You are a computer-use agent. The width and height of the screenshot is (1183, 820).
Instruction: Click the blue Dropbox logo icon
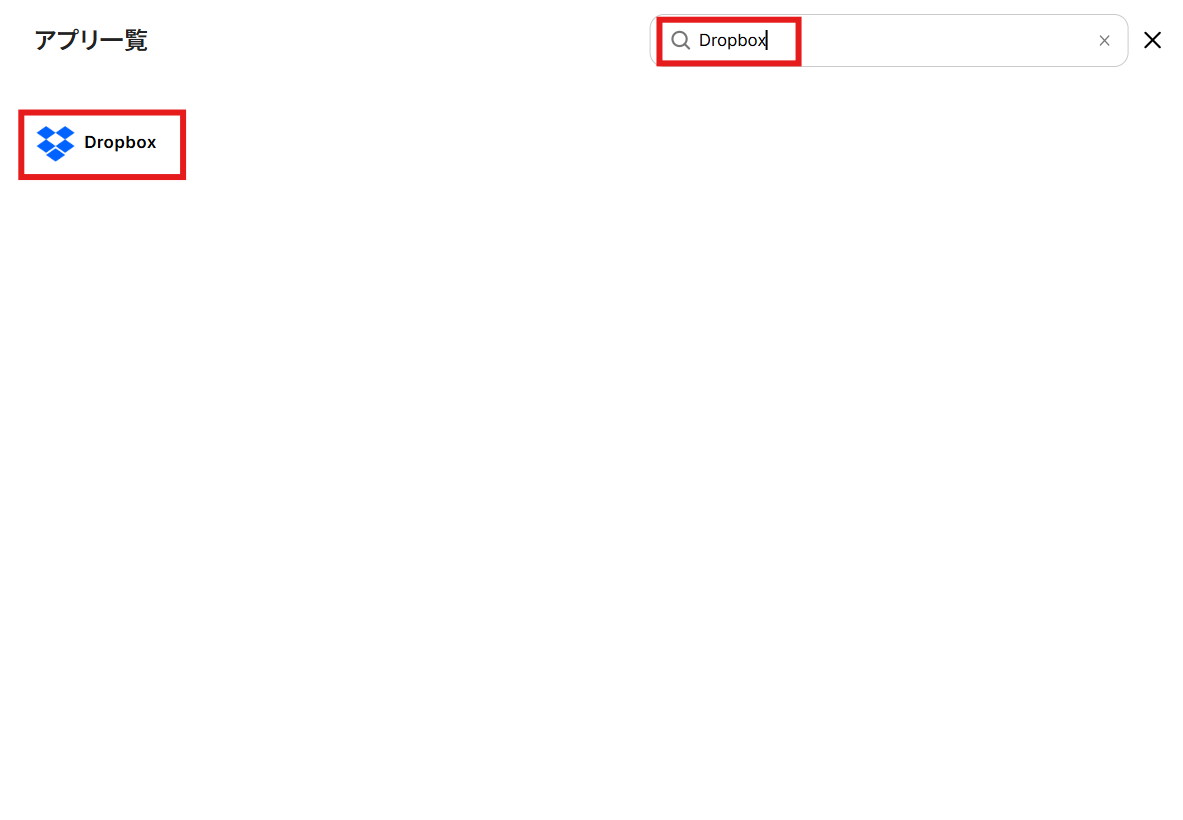(55, 143)
